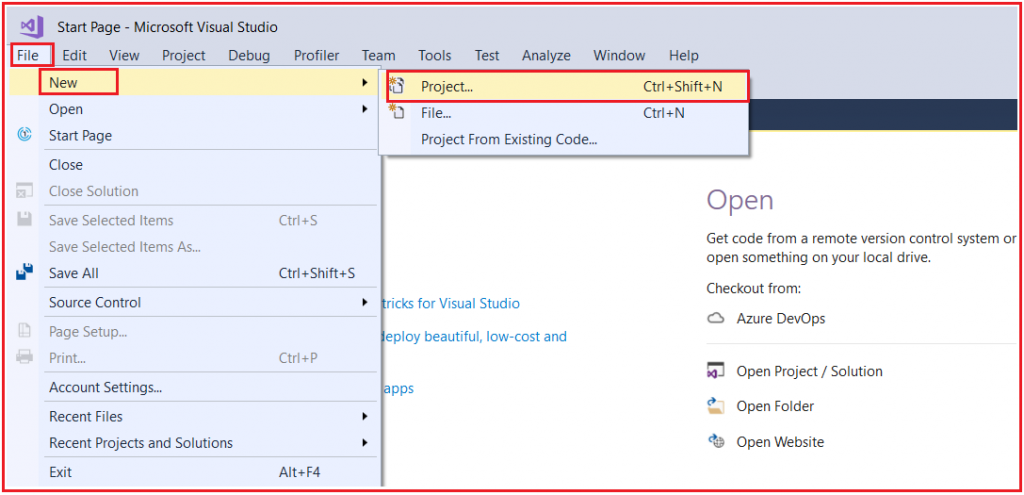Expand the Open submenu arrow
The height and width of the screenshot is (495, 1024).
pos(365,109)
